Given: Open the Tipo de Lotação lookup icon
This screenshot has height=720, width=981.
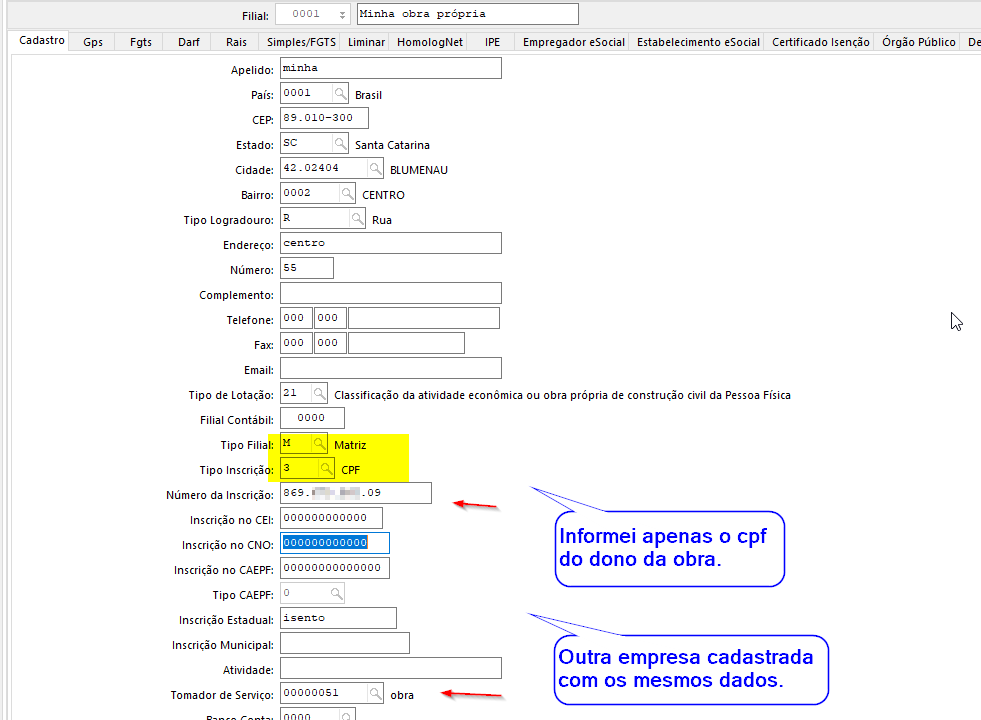Looking at the screenshot, I should point(319,394).
